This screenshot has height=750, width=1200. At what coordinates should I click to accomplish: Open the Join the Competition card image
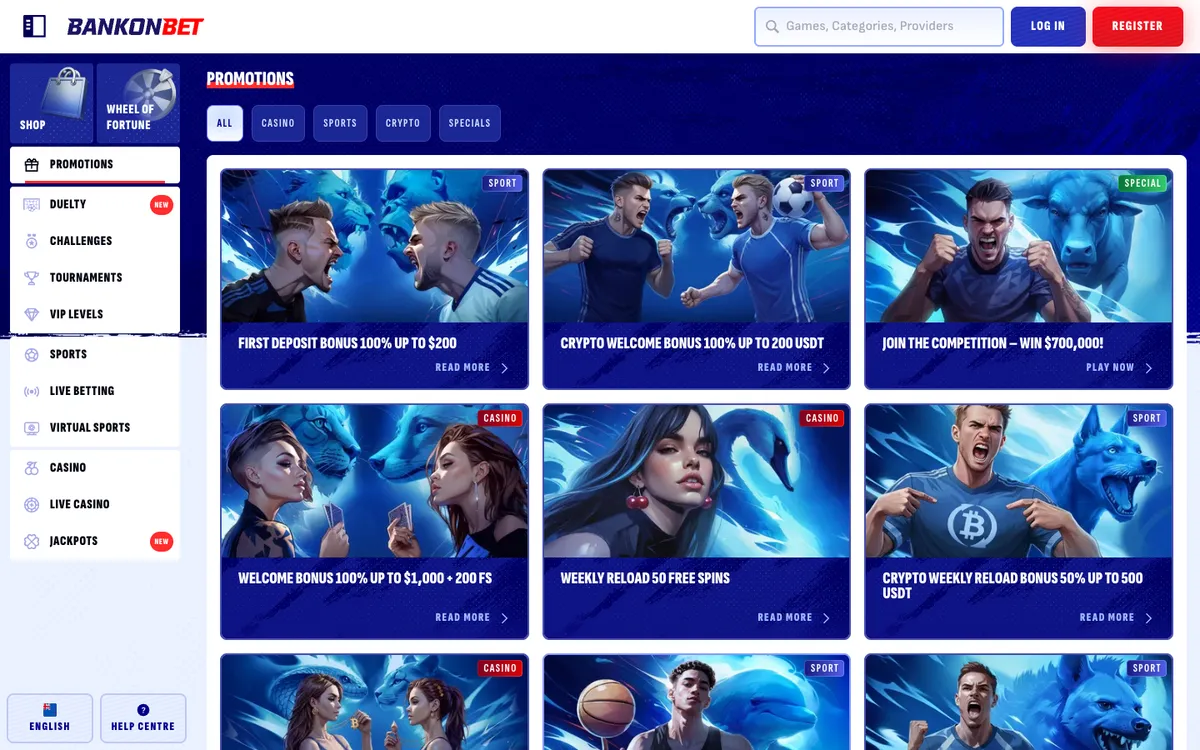1018,246
